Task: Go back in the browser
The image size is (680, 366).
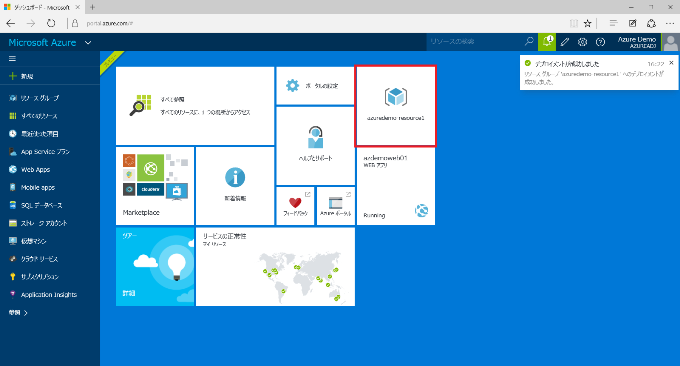Action: 11,23
